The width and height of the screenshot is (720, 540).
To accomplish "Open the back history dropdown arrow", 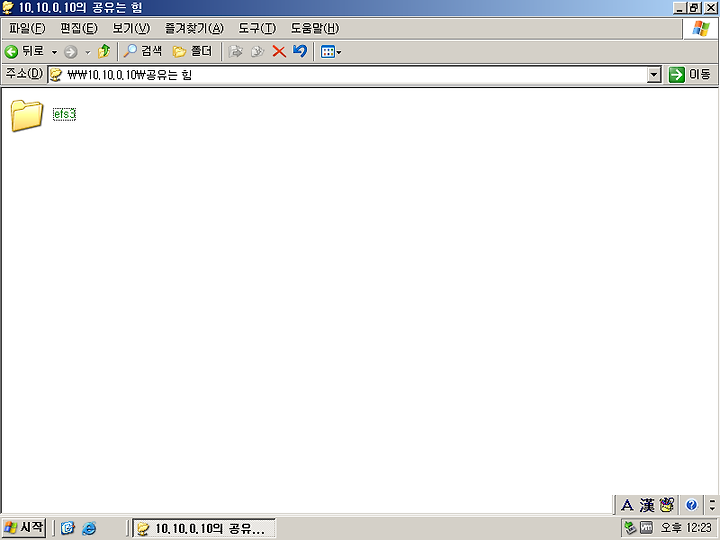I will 54,52.
